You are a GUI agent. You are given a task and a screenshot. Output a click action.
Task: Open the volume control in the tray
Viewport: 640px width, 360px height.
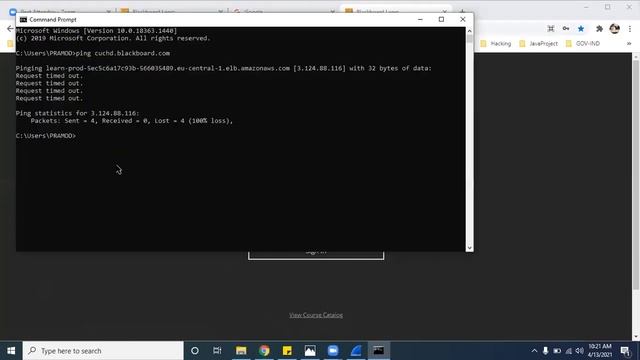click(579, 351)
